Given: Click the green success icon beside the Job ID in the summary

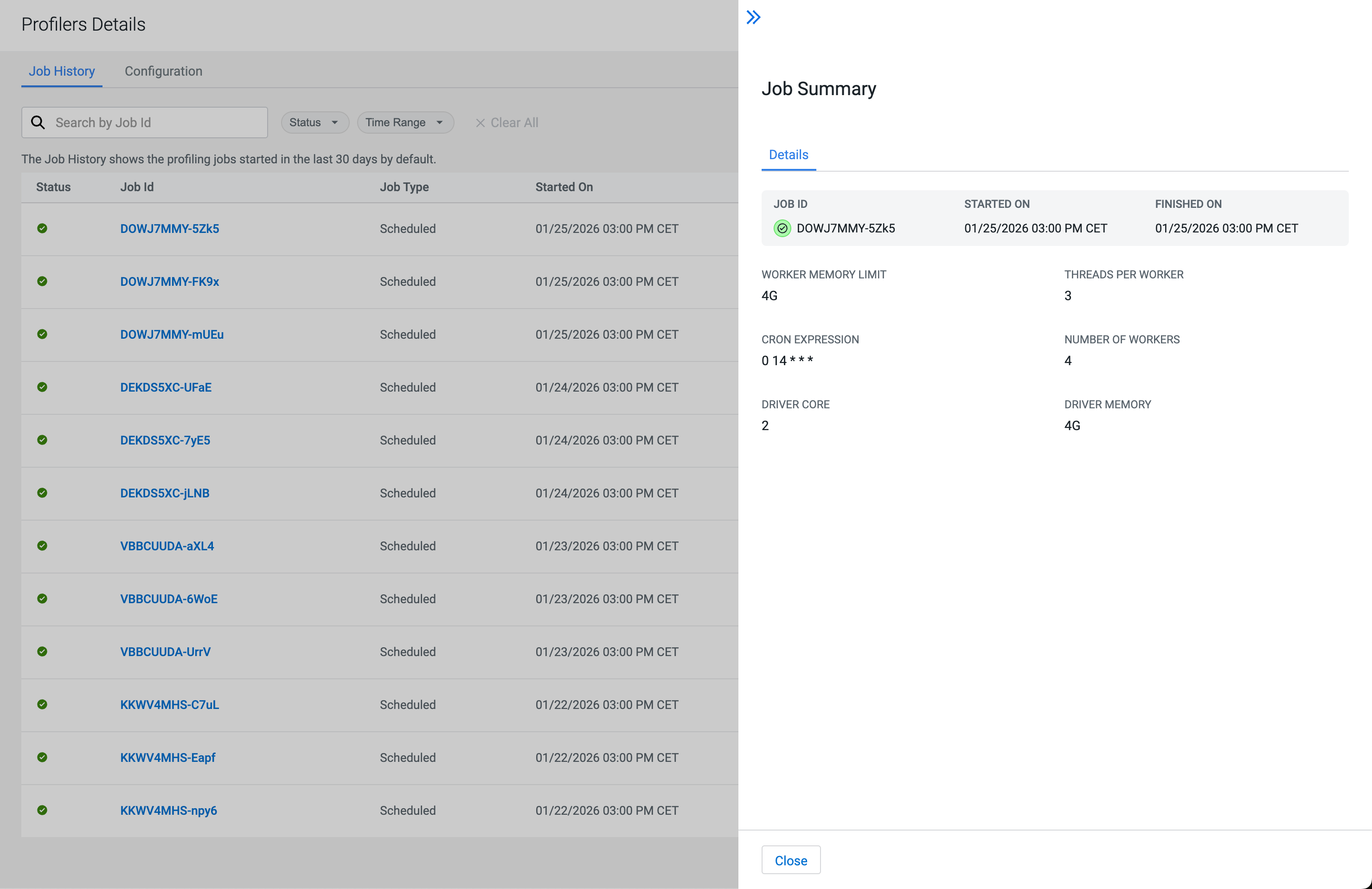Looking at the screenshot, I should (782, 228).
